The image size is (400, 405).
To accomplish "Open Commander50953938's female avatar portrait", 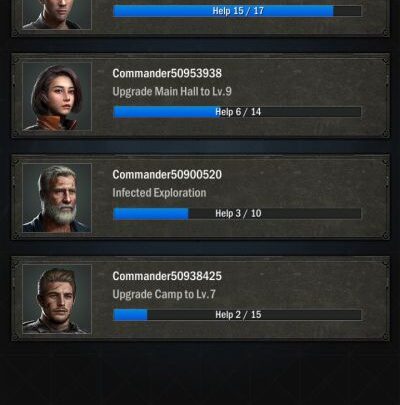I will pos(57,97).
